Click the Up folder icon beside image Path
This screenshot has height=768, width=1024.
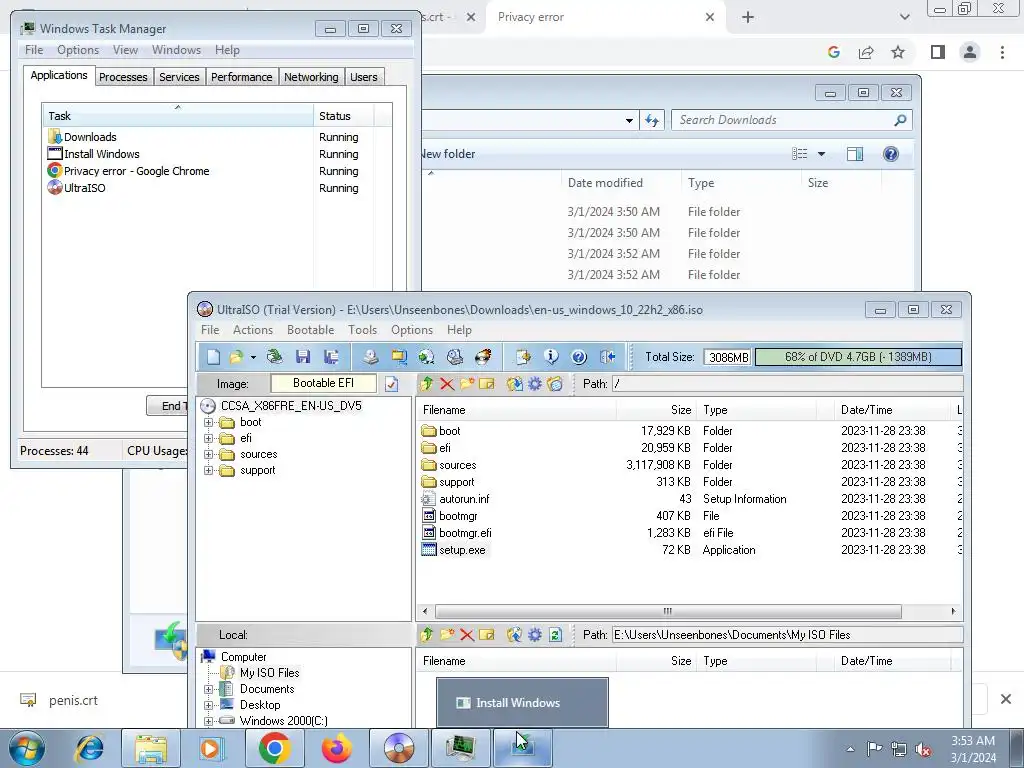point(427,384)
